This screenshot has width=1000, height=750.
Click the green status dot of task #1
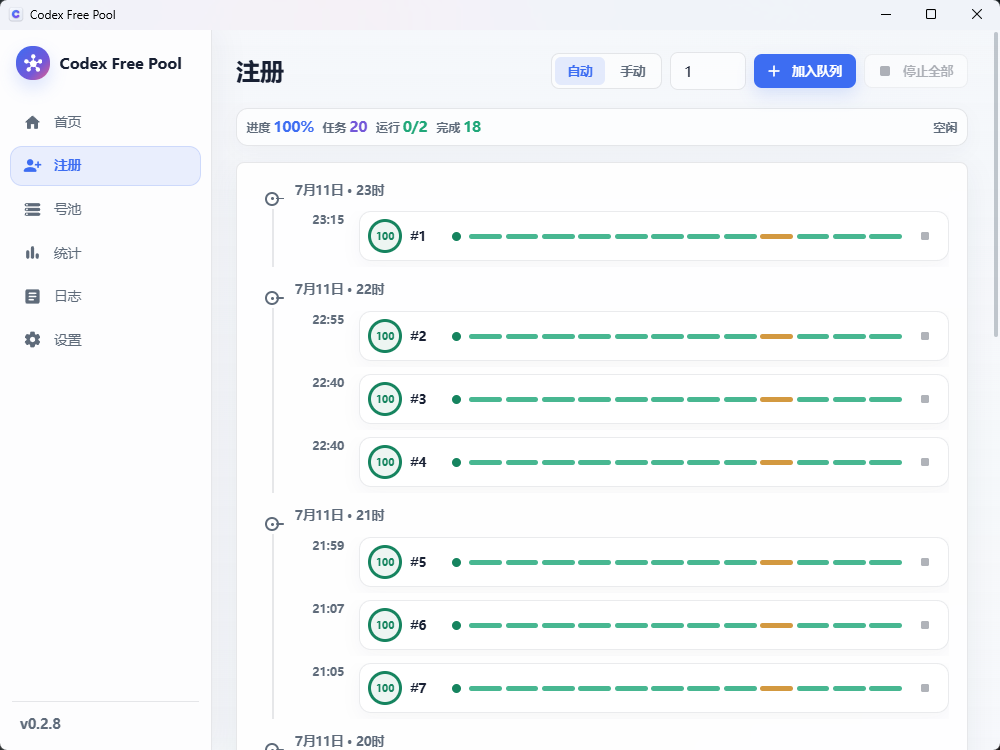click(456, 237)
